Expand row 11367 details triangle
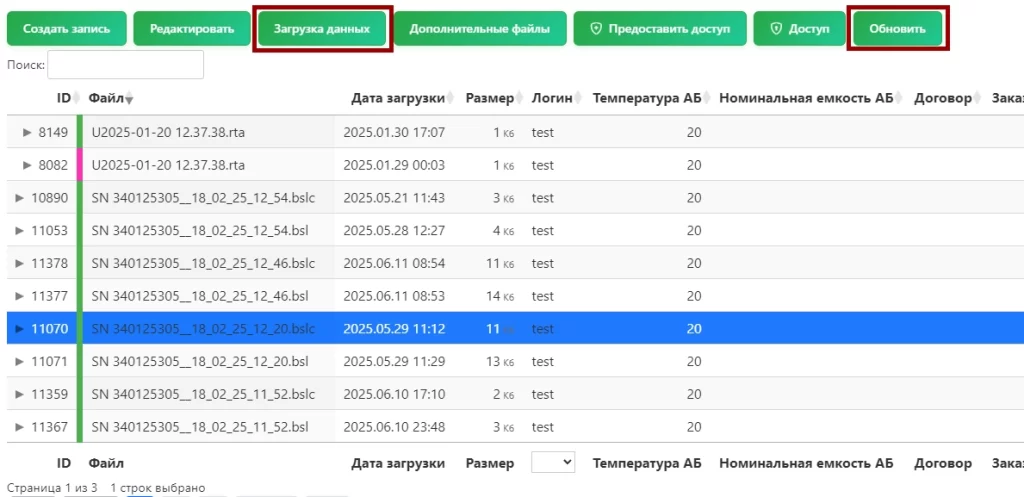This screenshot has height=497, width=1024. [x=20, y=427]
